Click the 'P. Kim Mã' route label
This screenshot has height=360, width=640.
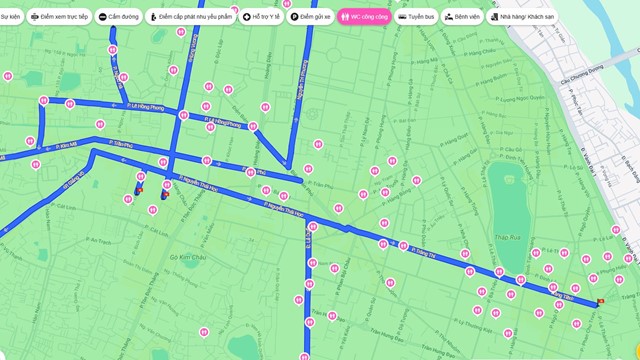67,145
